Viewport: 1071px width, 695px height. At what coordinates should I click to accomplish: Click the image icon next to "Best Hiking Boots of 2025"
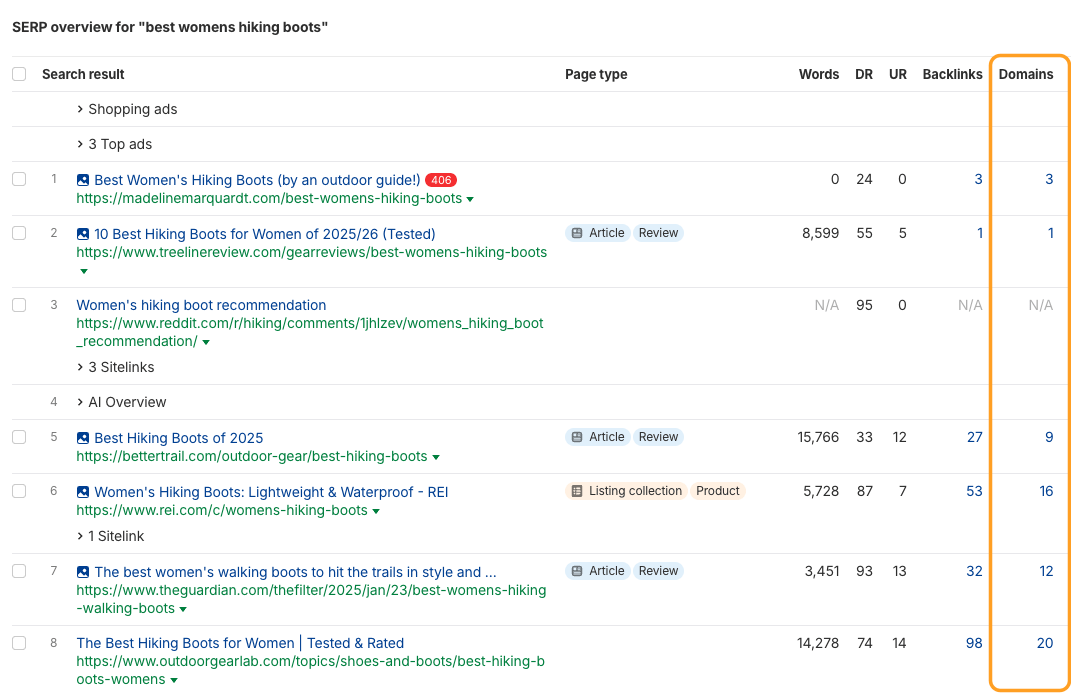82,438
